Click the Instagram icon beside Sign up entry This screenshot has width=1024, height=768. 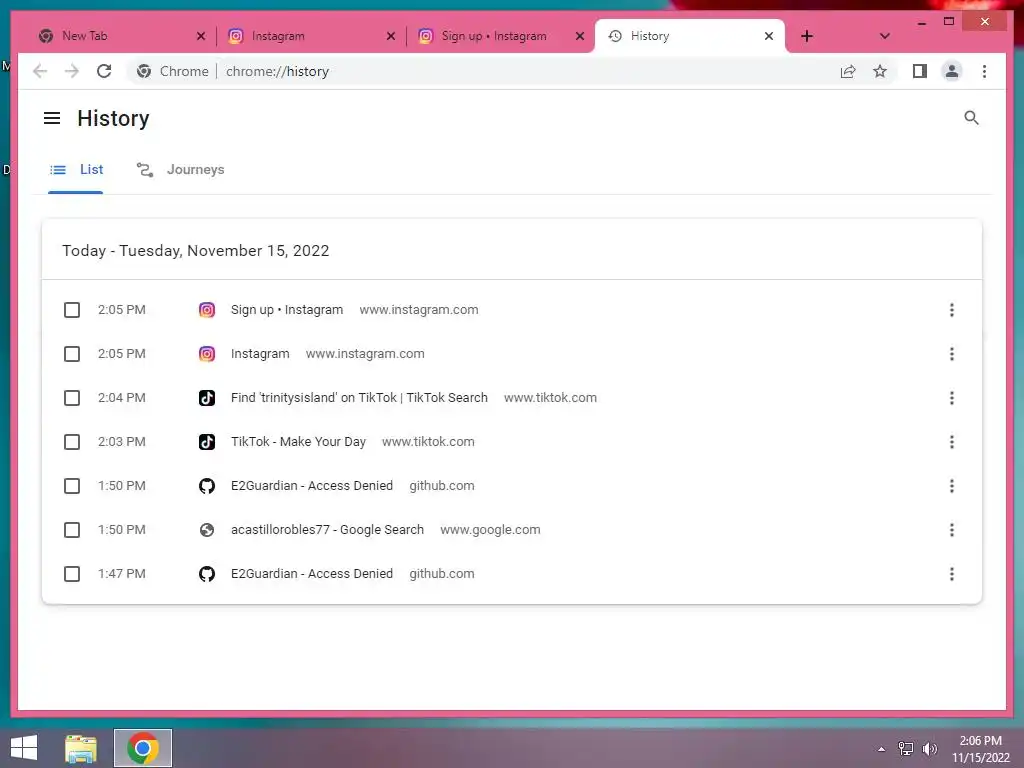[207, 310]
